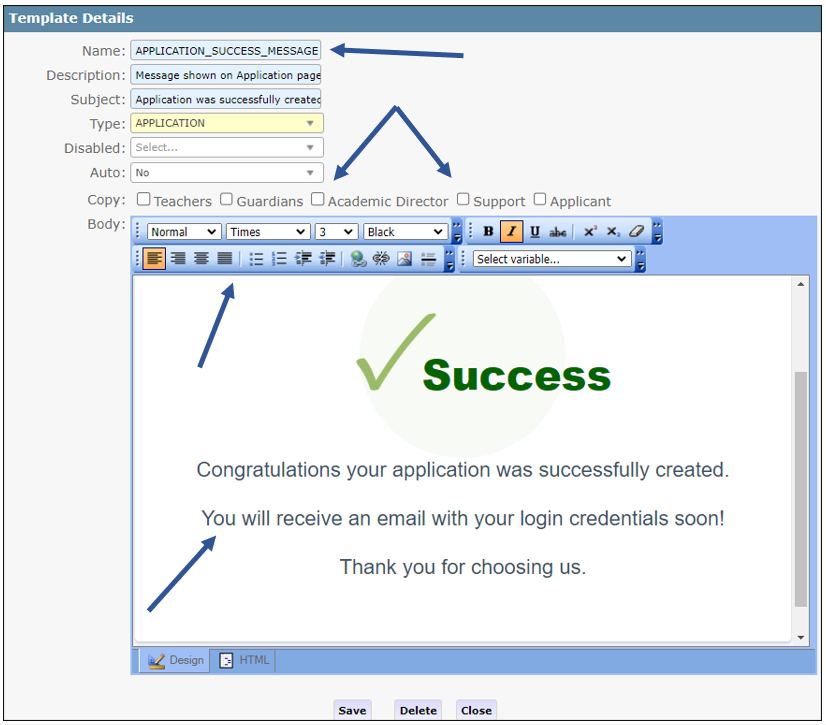826x725 pixels.
Task: Click the insert hyperlink icon
Action: [x=358, y=259]
